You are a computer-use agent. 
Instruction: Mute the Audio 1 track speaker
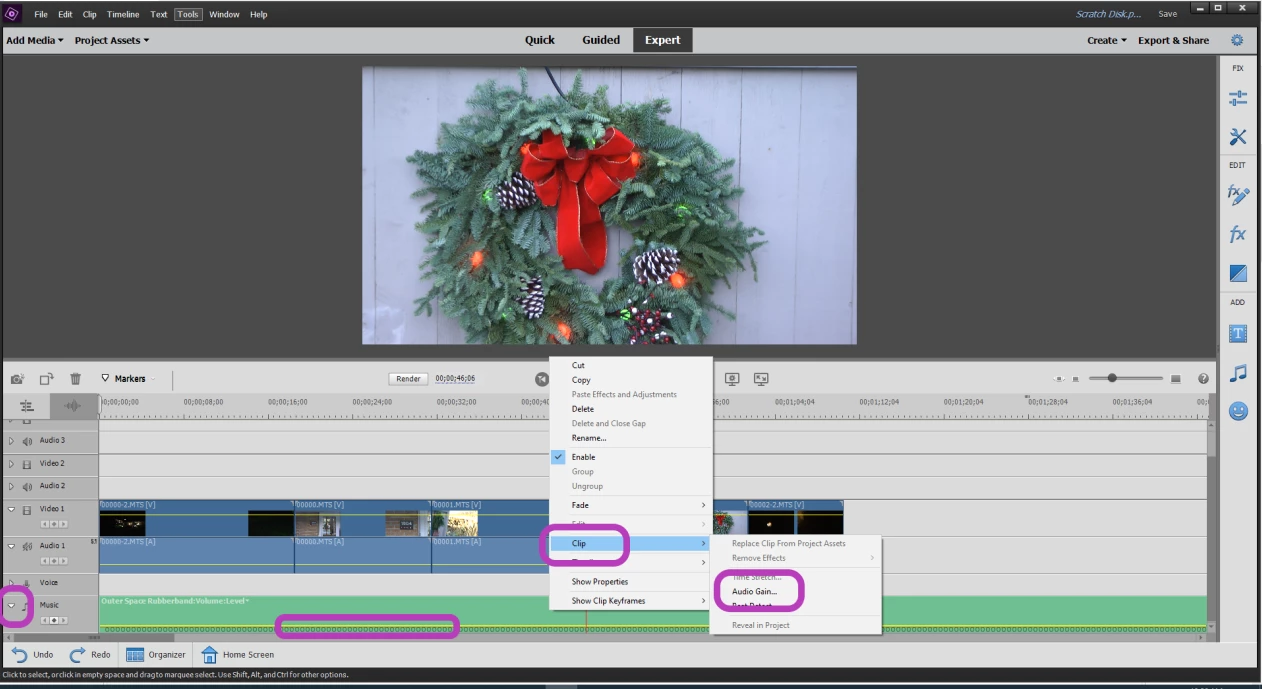[x=28, y=546]
